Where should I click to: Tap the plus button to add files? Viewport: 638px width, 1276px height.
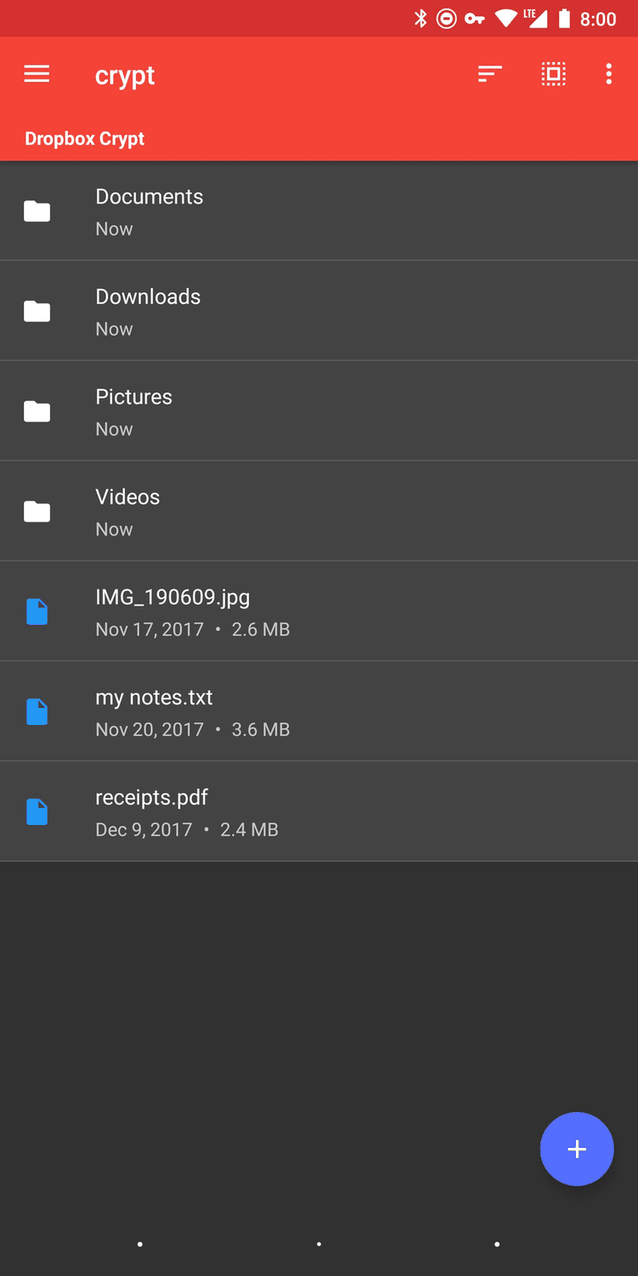(577, 1149)
